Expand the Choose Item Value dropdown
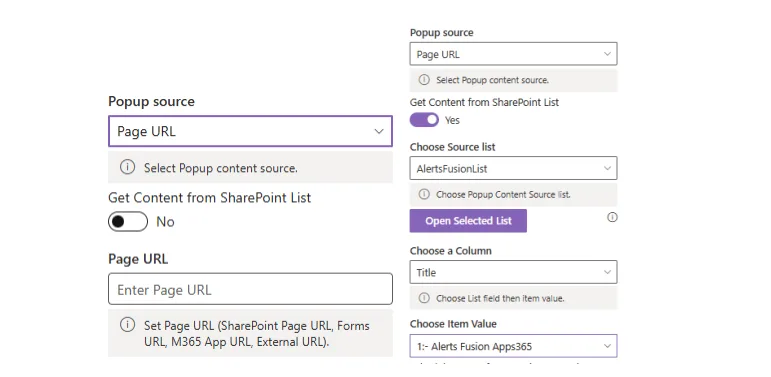 [513, 346]
